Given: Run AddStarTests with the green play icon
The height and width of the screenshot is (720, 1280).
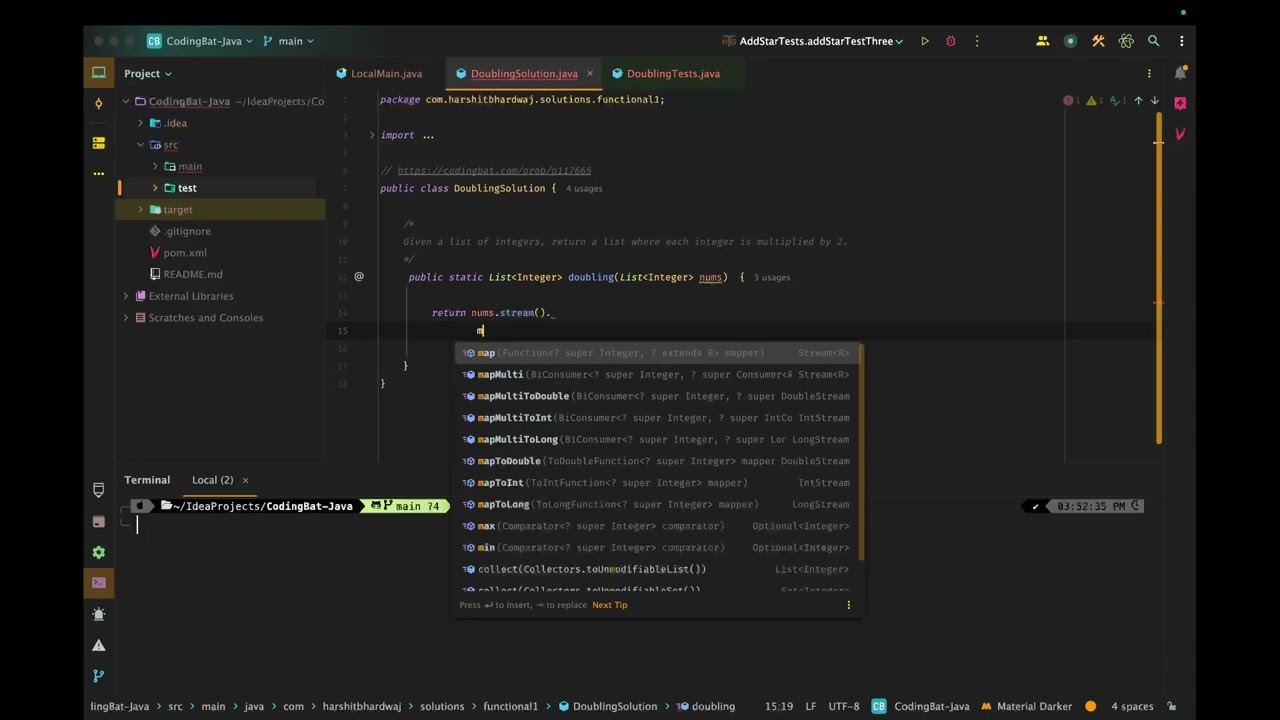Looking at the screenshot, I should coord(925,41).
